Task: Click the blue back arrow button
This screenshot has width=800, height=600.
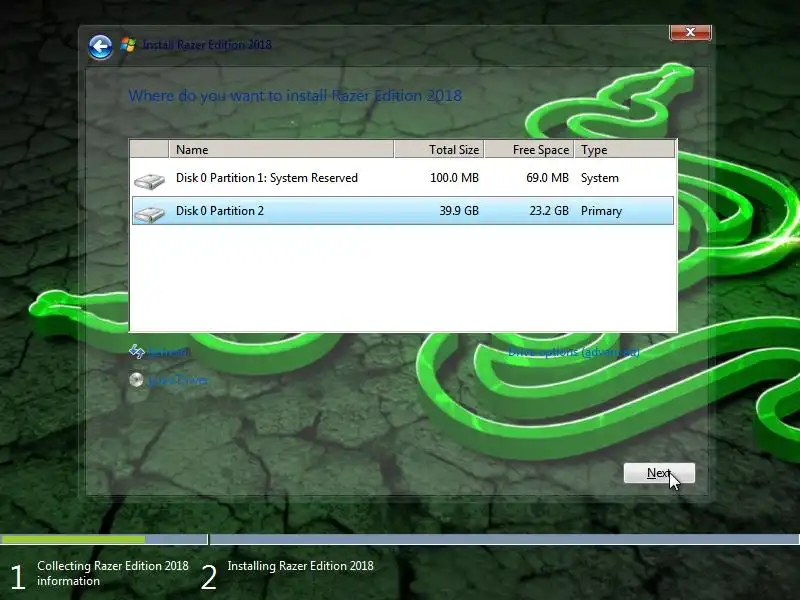Action: pos(101,47)
